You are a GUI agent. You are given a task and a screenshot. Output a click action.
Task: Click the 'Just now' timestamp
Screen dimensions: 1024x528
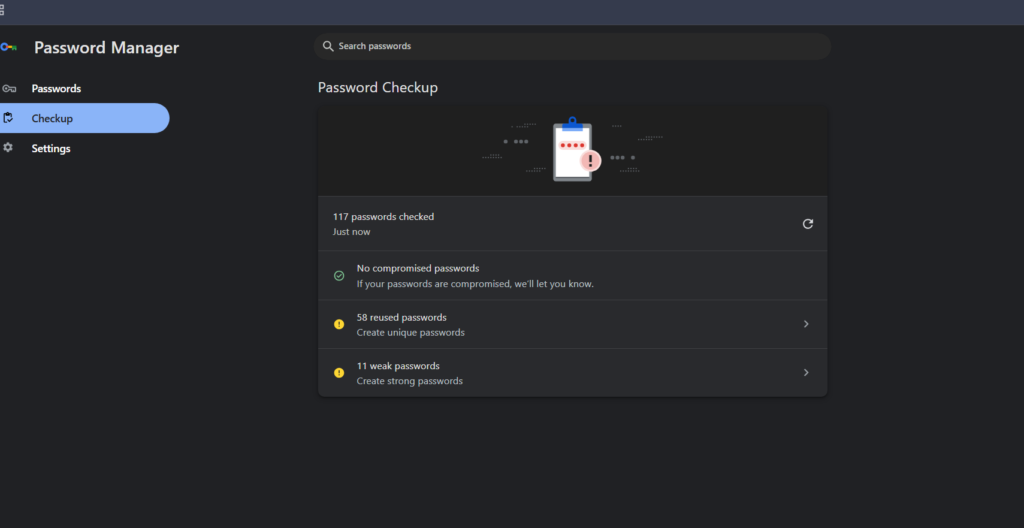click(x=351, y=232)
